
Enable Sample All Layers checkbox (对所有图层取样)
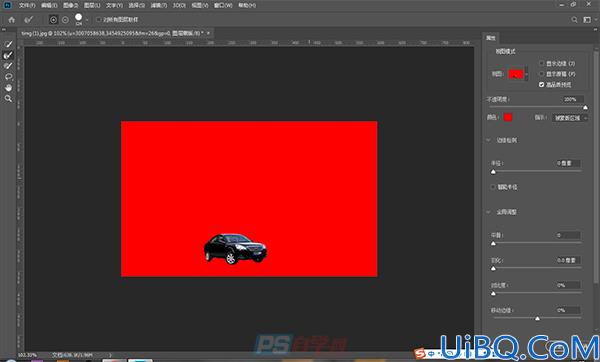(x=99, y=20)
